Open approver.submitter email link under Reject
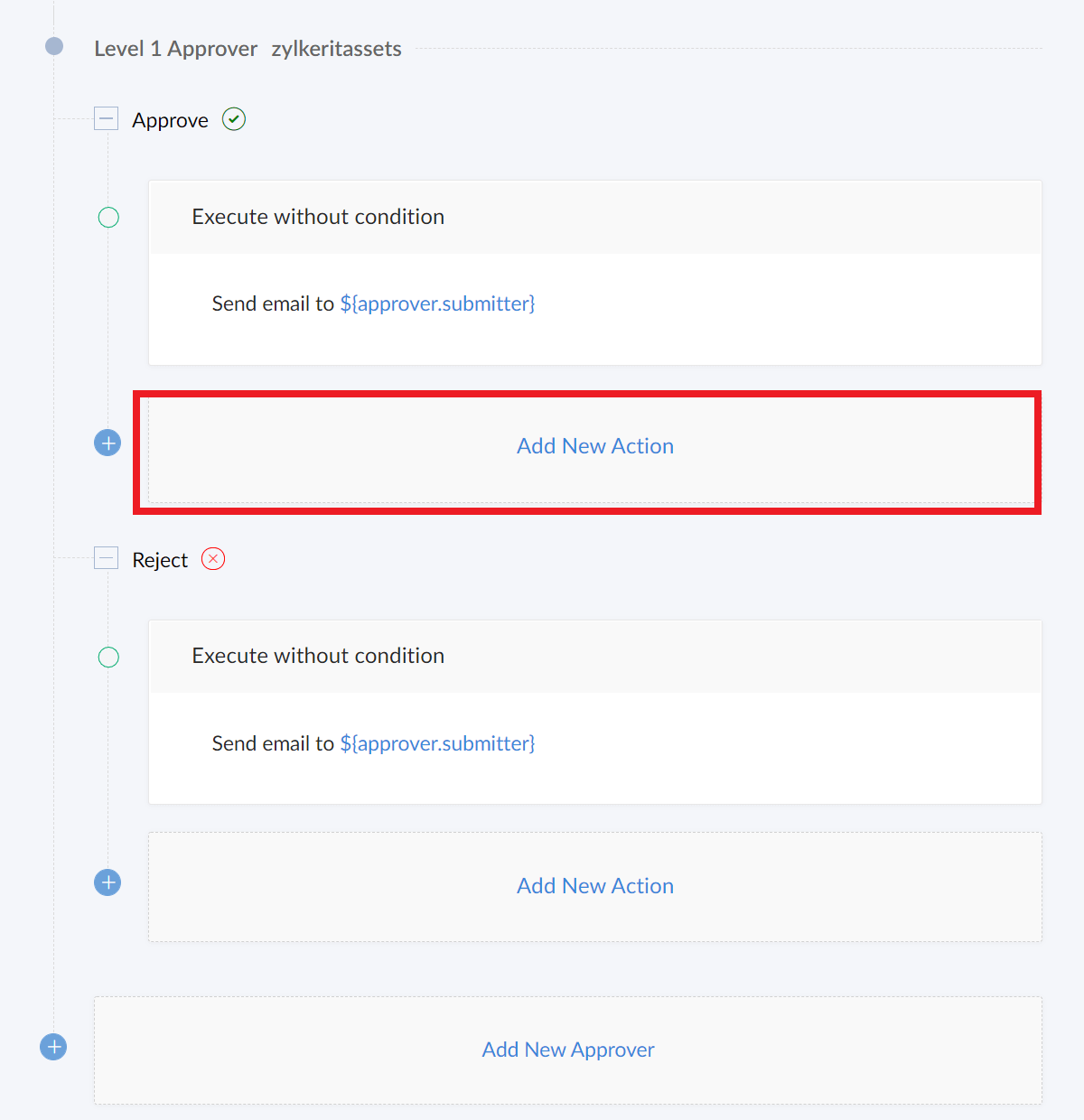1084x1120 pixels. tap(437, 743)
